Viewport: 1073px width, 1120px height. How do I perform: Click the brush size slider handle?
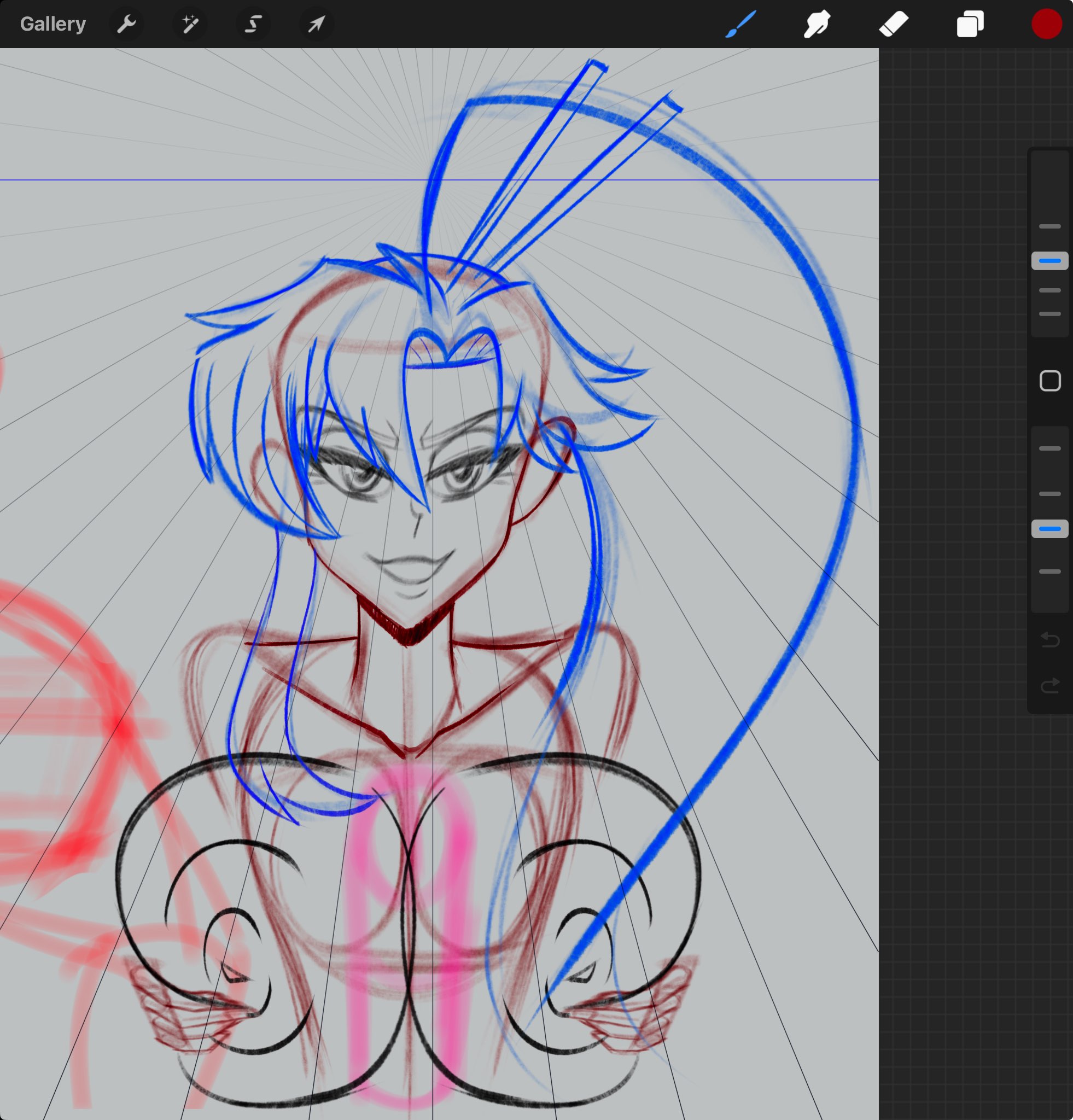[1049, 260]
